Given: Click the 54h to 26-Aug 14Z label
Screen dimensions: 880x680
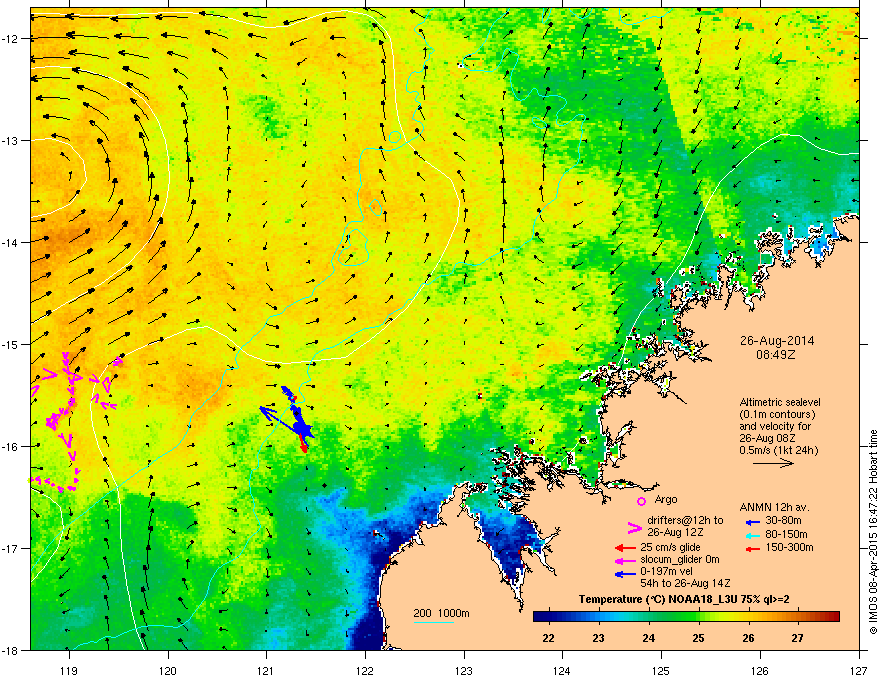Looking at the screenshot, I should pyautogui.click(x=685, y=583).
